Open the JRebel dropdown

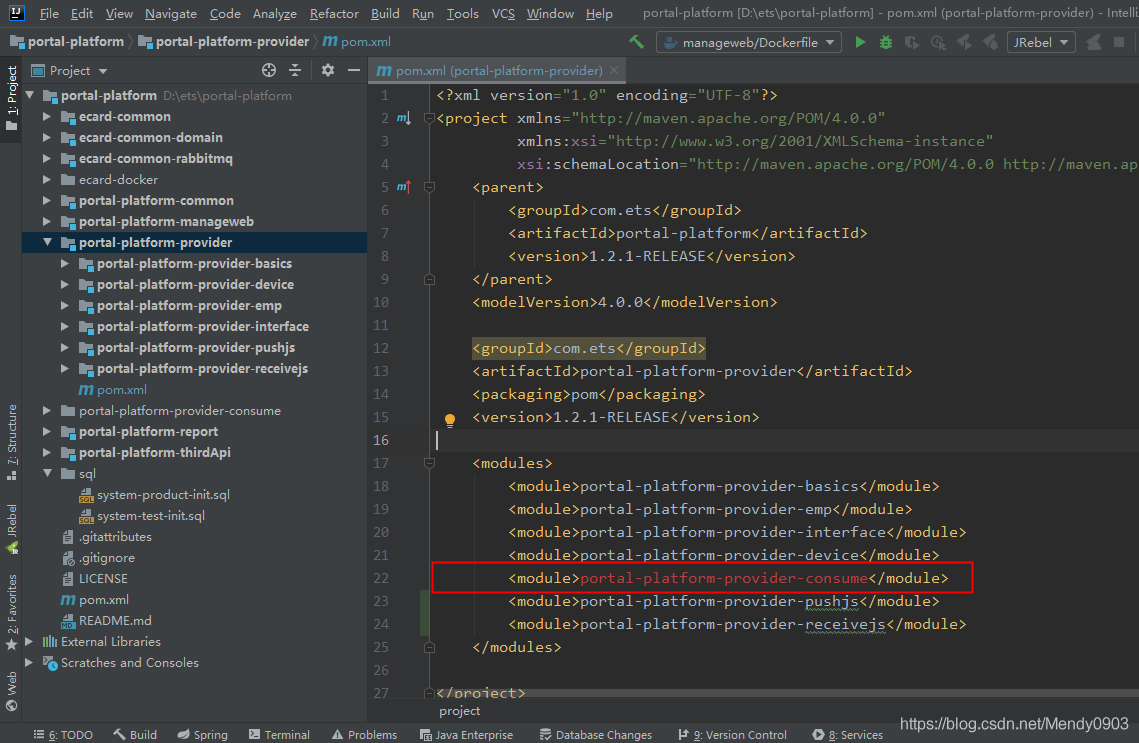click(1041, 42)
